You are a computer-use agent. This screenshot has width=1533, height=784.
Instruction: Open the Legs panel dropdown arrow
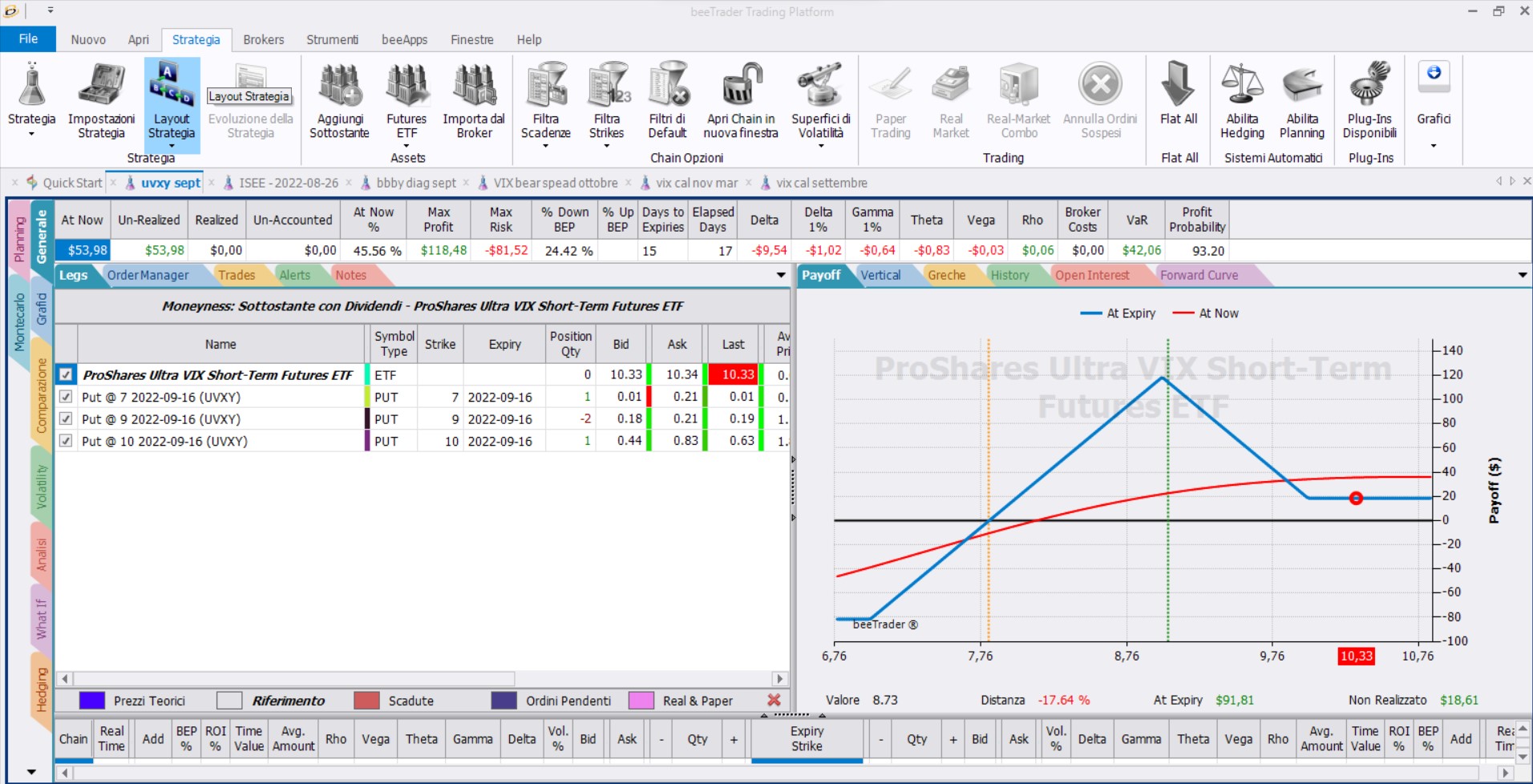tap(781, 275)
